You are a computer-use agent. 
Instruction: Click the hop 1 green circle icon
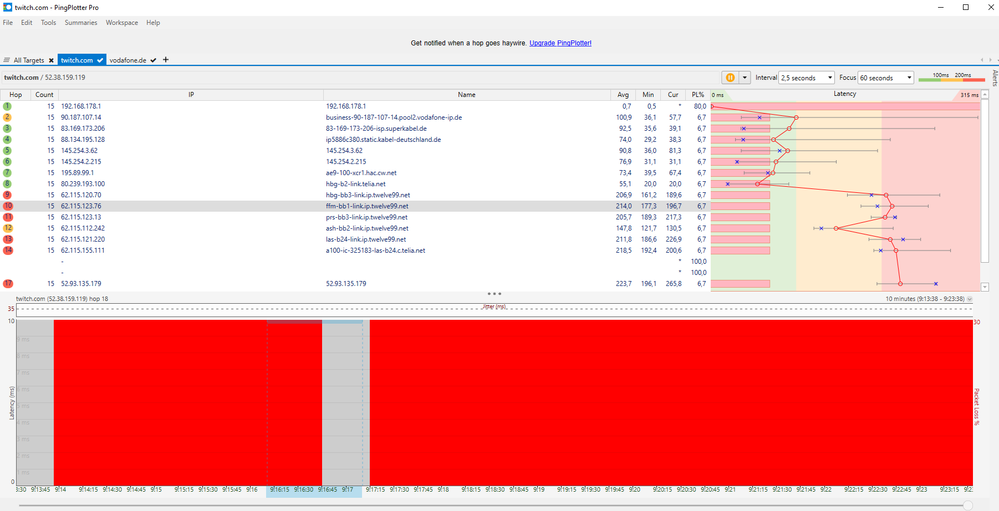click(x=7, y=106)
